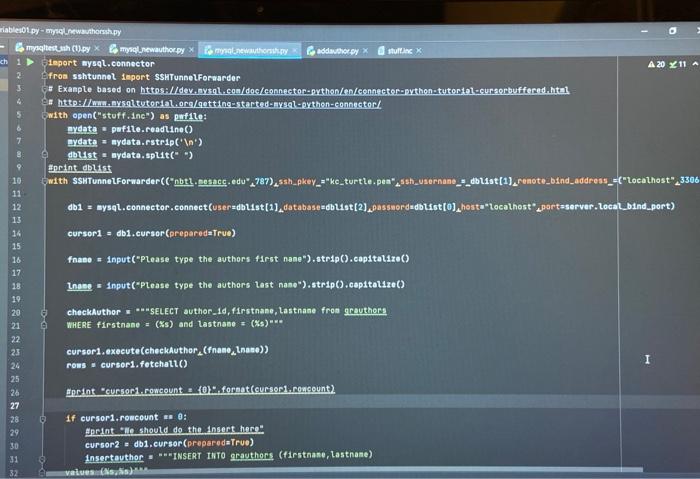Click 'prepared=True' on line 14
This screenshot has height=479, width=700.
[200, 233]
